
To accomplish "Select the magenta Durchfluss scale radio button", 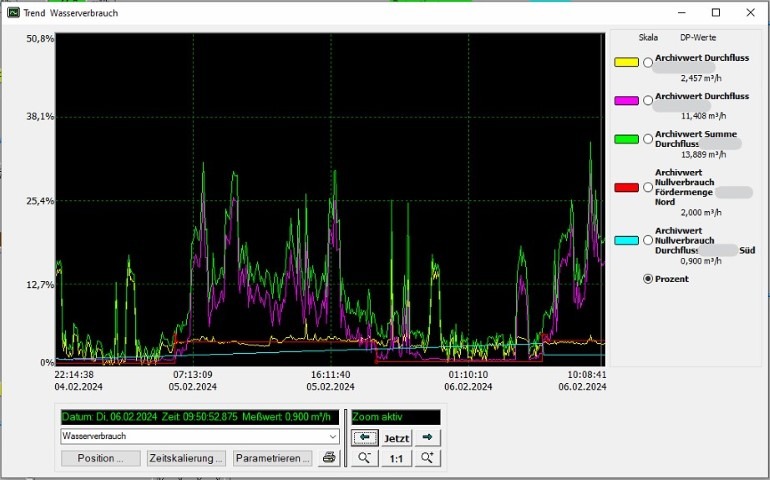I will tap(648, 100).
